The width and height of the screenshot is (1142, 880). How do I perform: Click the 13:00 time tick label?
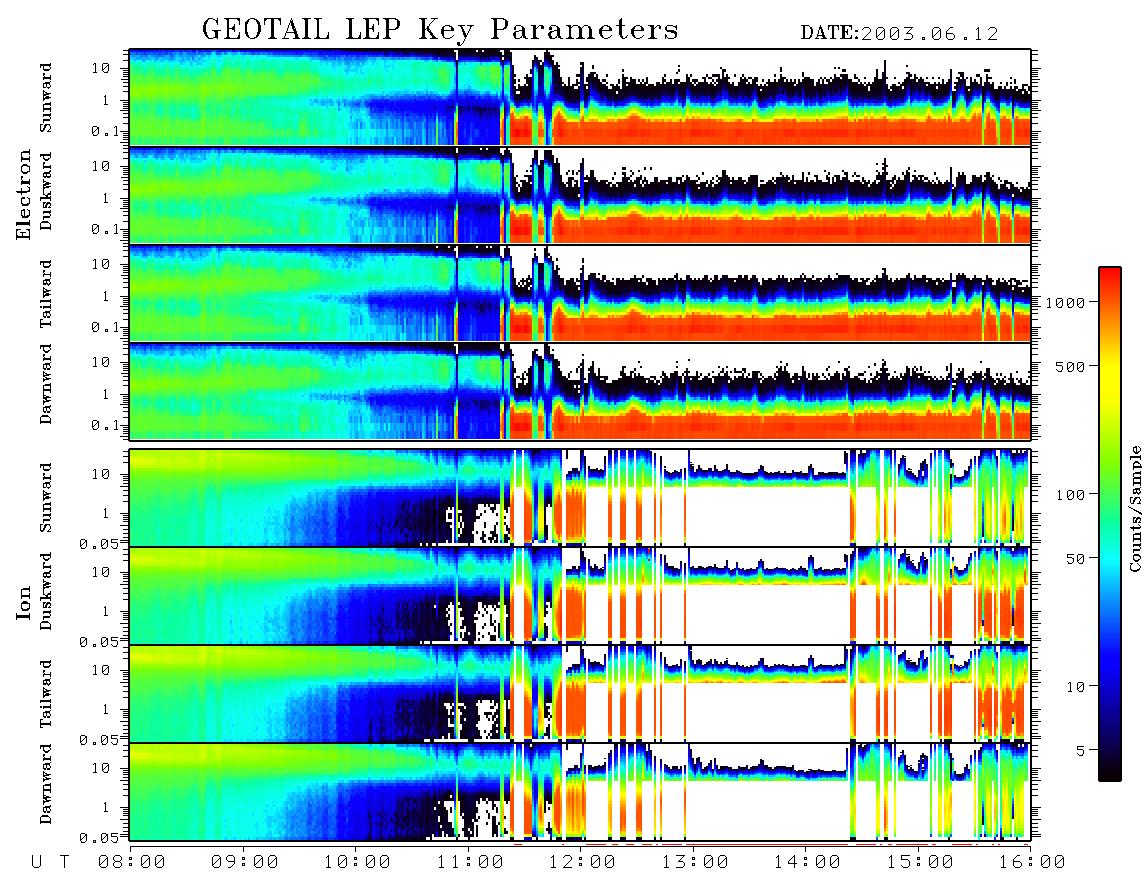click(695, 863)
